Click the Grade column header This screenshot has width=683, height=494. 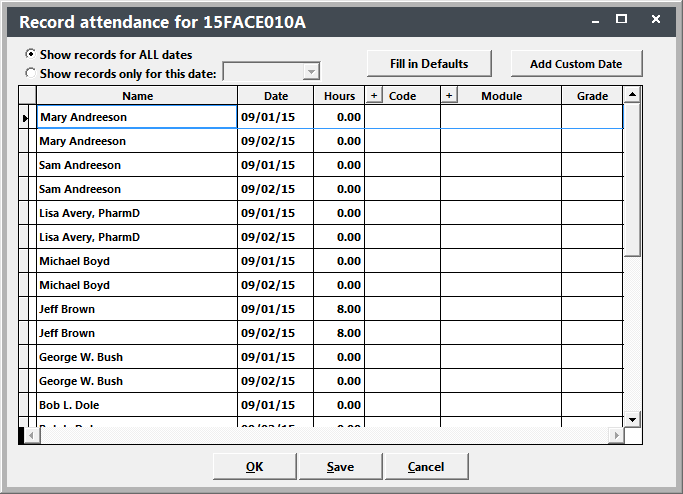[x=592, y=96]
